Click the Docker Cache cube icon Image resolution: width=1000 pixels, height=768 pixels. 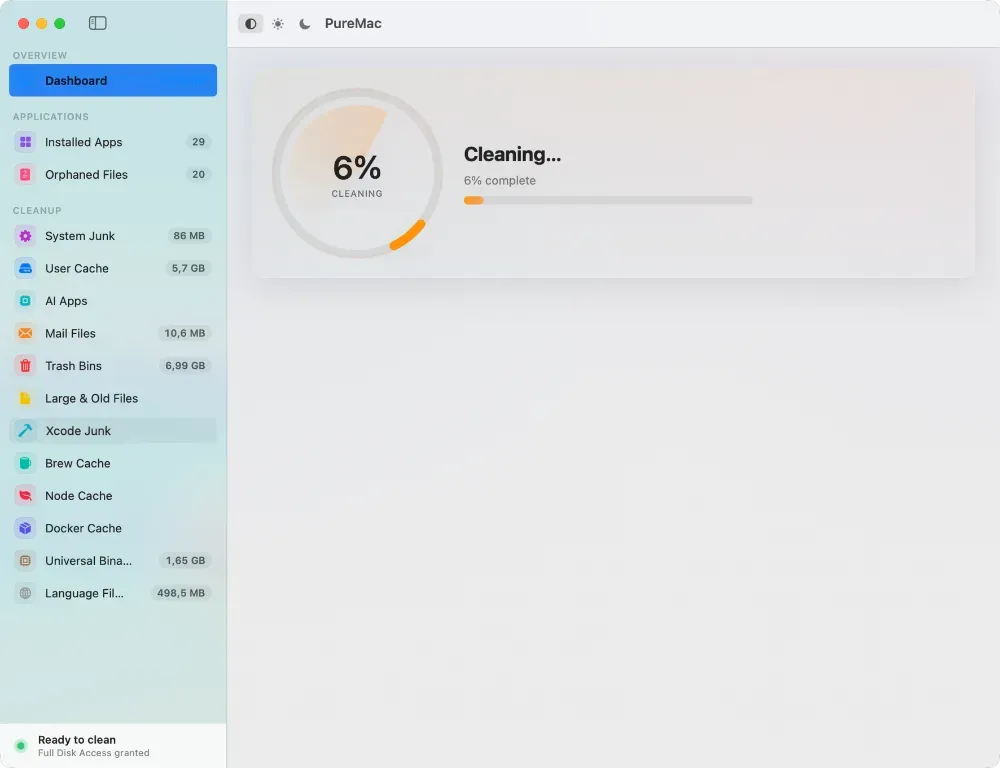(26, 528)
